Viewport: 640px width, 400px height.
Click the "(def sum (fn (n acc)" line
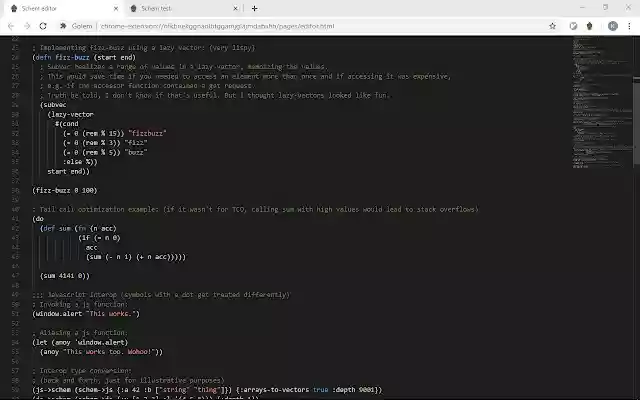[78, 229]
